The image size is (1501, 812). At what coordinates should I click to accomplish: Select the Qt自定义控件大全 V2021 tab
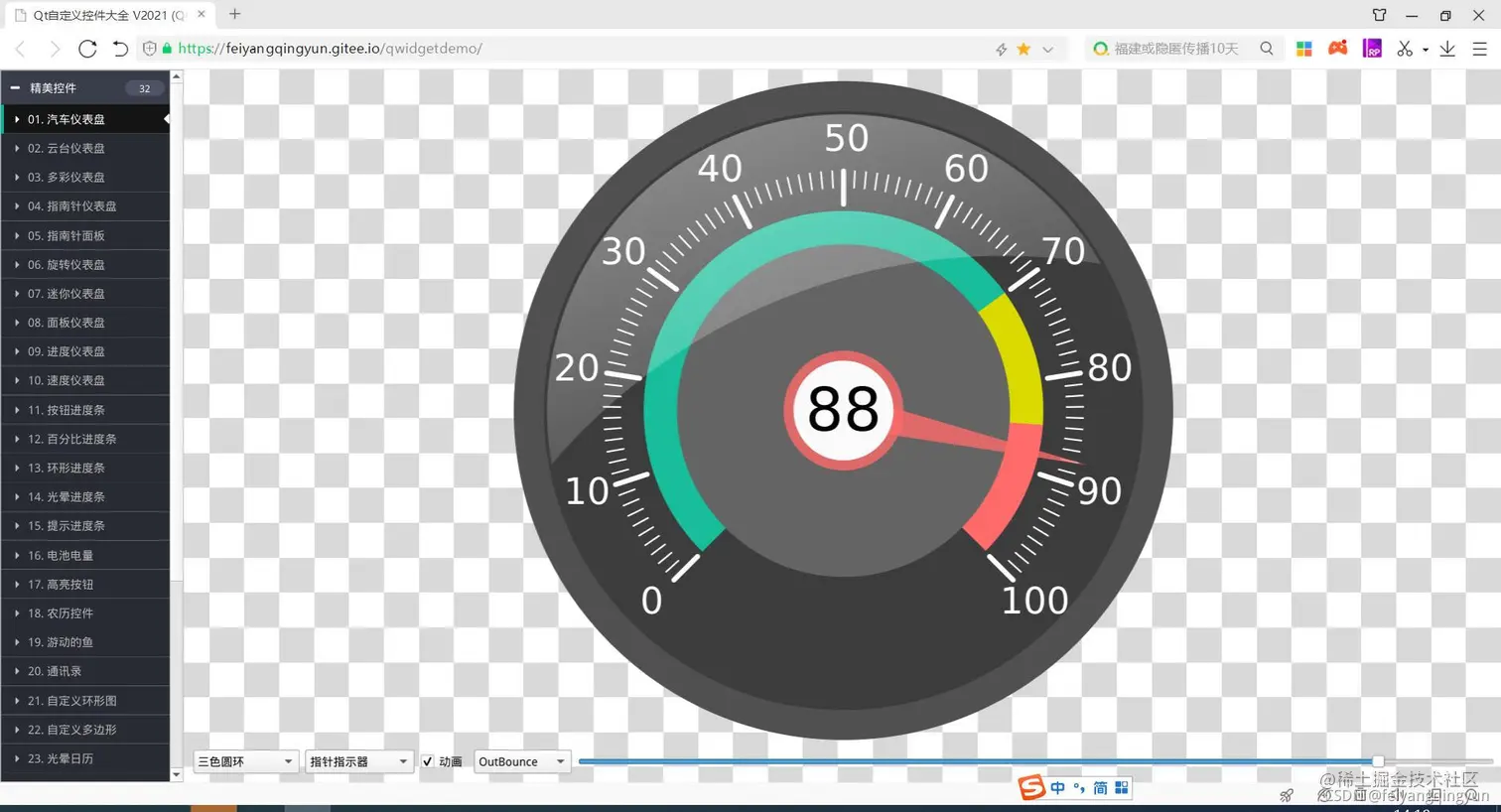coord(109,15)
